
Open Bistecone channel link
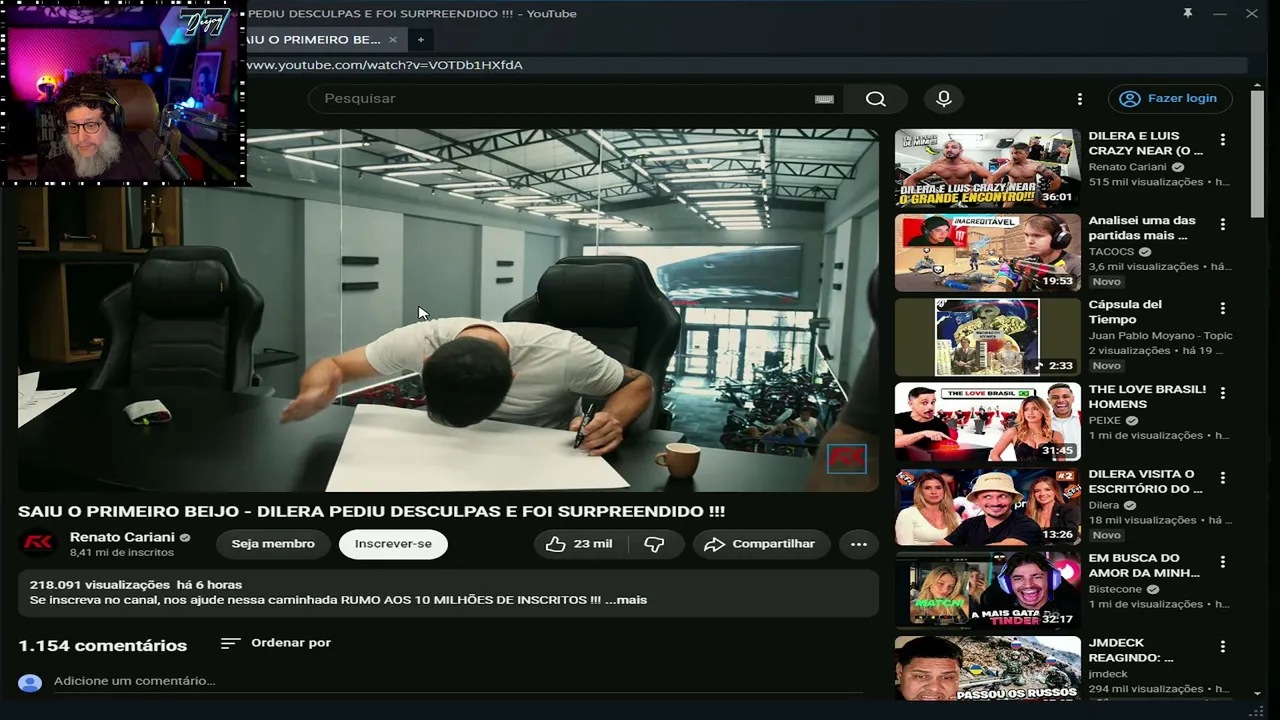pyautogui.click(x=1115, y=590)
